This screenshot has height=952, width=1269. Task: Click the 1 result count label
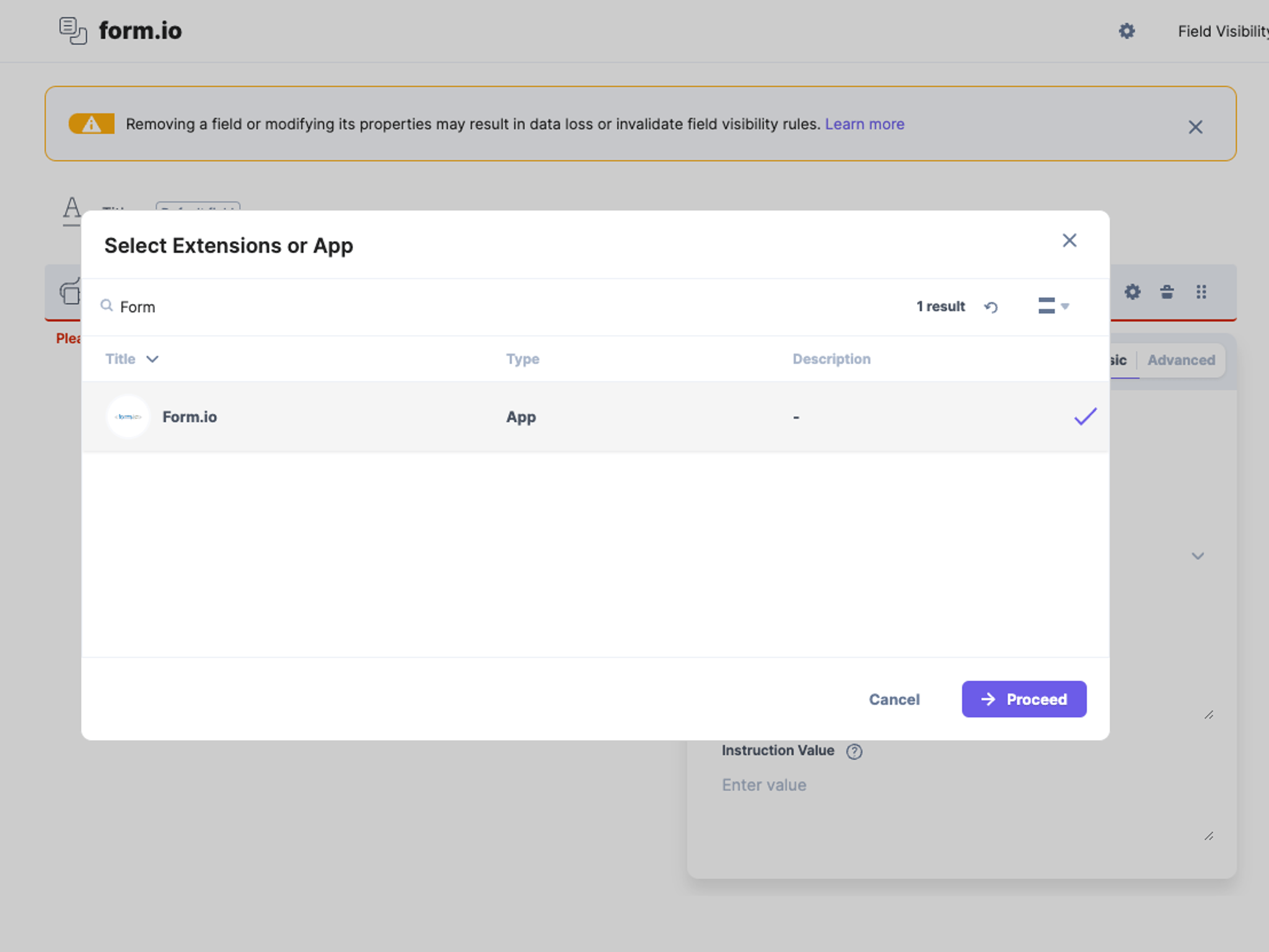941,307
